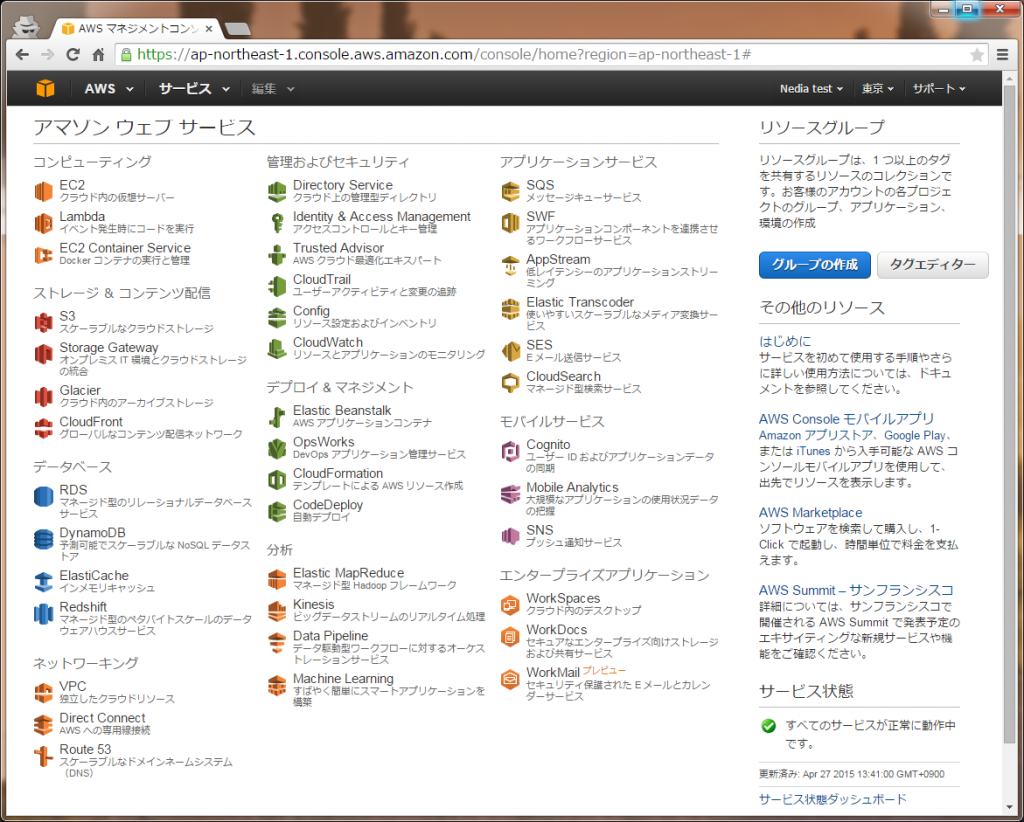This screenshot has height=822, width=1024.
Task: Open AWS Summit – サンフランシスコ link
Action: (x=856, y=590)
